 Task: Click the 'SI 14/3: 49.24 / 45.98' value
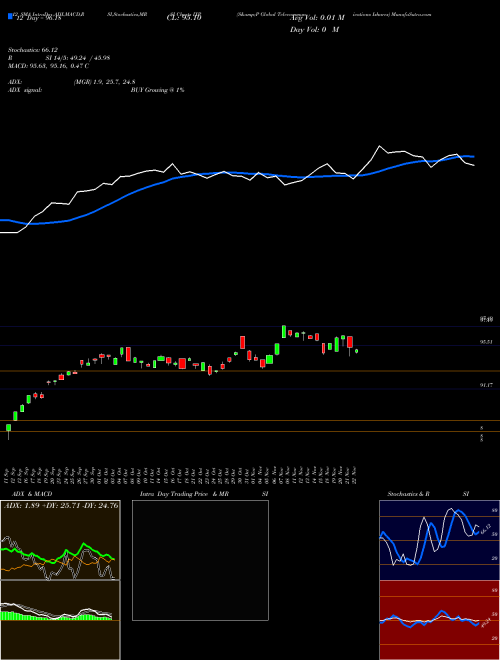coord(78,58)
